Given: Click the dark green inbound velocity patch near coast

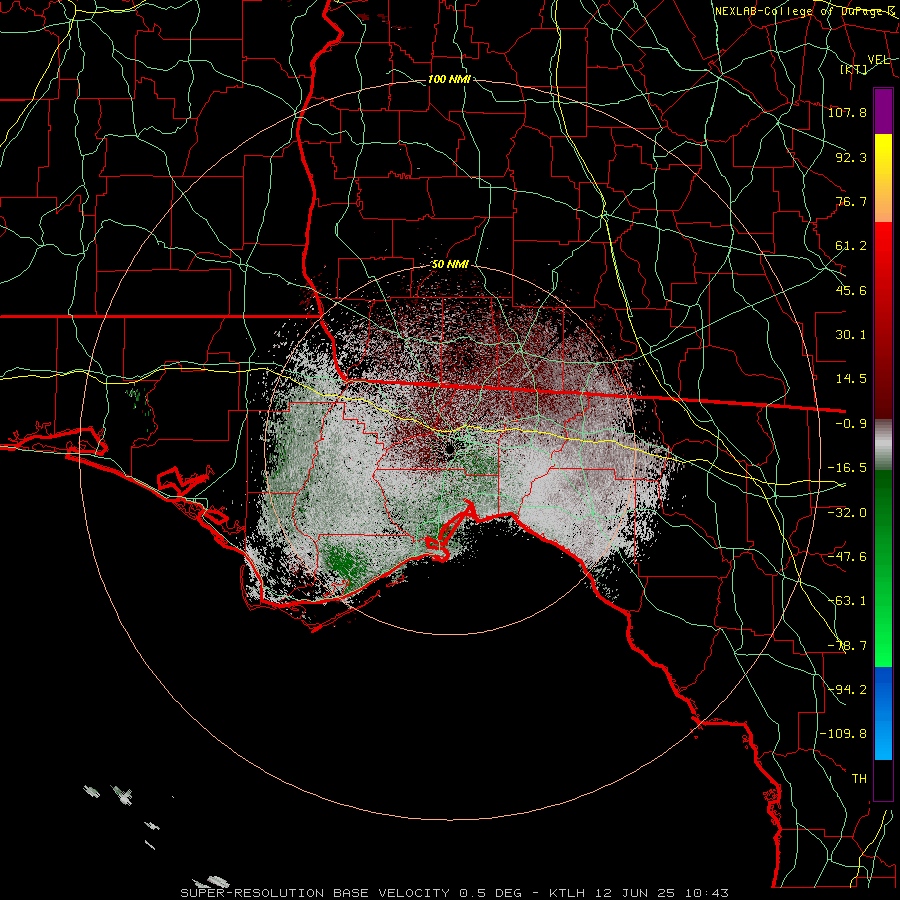Looking at the screenshot, I should [x=343, y=561].
